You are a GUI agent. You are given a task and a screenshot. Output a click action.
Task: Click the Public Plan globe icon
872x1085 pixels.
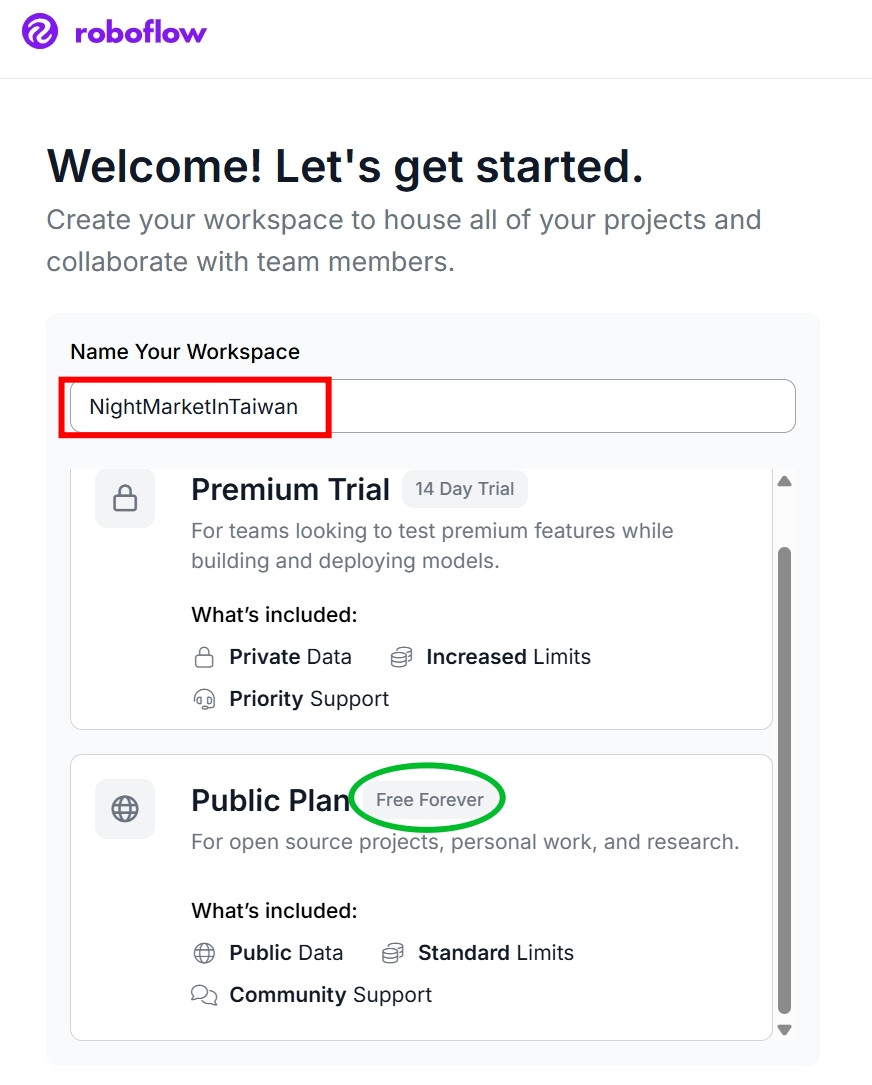coord(125,808)
